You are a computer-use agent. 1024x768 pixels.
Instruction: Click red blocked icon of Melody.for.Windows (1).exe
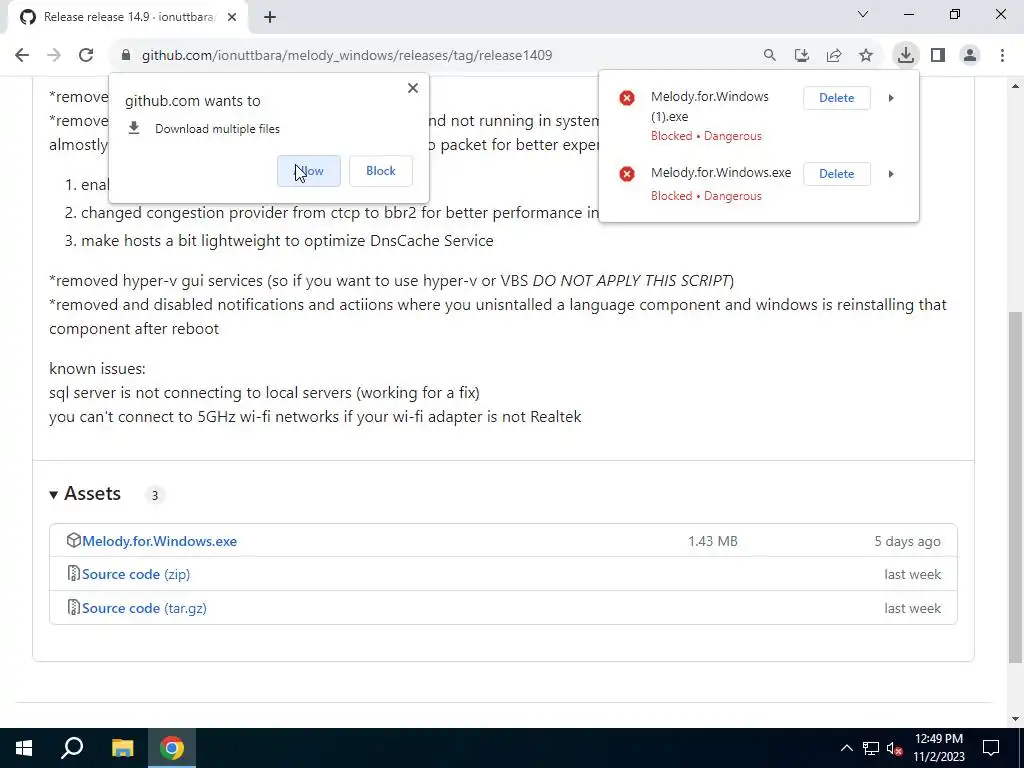[627, 98]
